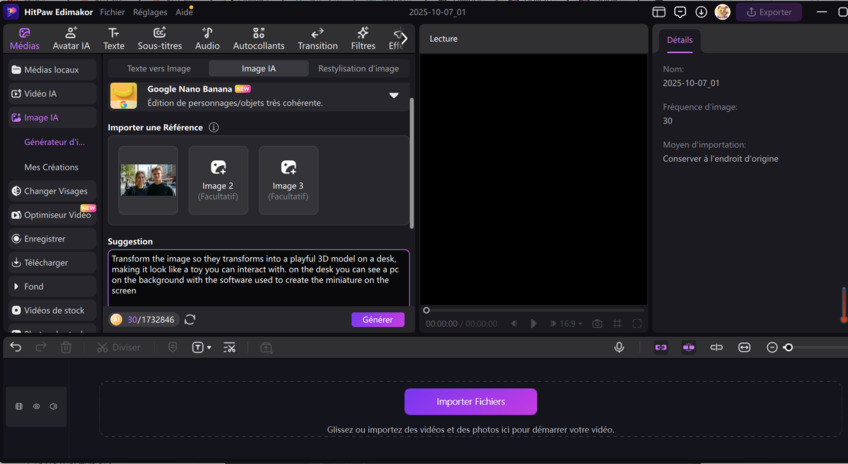Expand the Google Nano Banana model dropdown
This screenshot has width=848, height=464.
pos(393,96)
